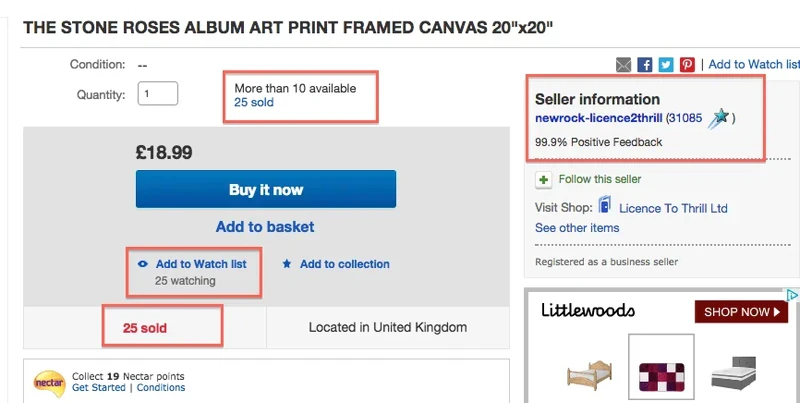Open the Nectar points Get Started link
800x403 pixels.
98,388
